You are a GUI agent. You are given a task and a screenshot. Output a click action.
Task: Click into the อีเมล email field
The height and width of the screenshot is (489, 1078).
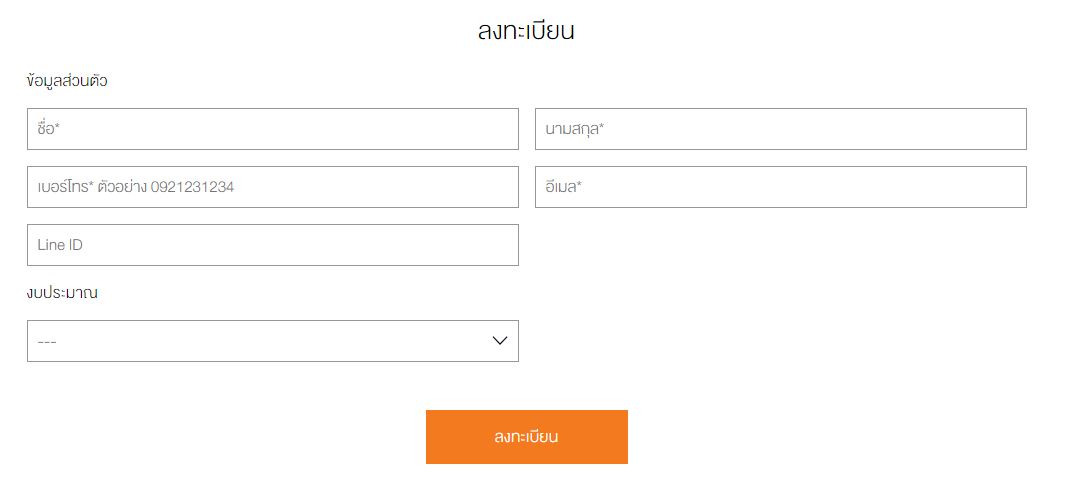click(780, 187)
